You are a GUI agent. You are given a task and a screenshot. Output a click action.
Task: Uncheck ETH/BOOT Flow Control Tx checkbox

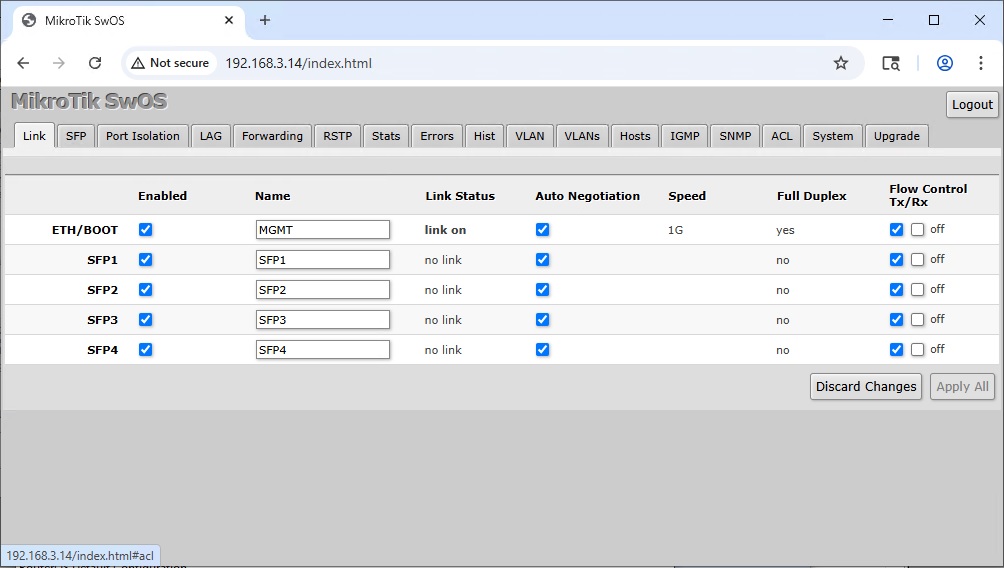coord(896,229)
